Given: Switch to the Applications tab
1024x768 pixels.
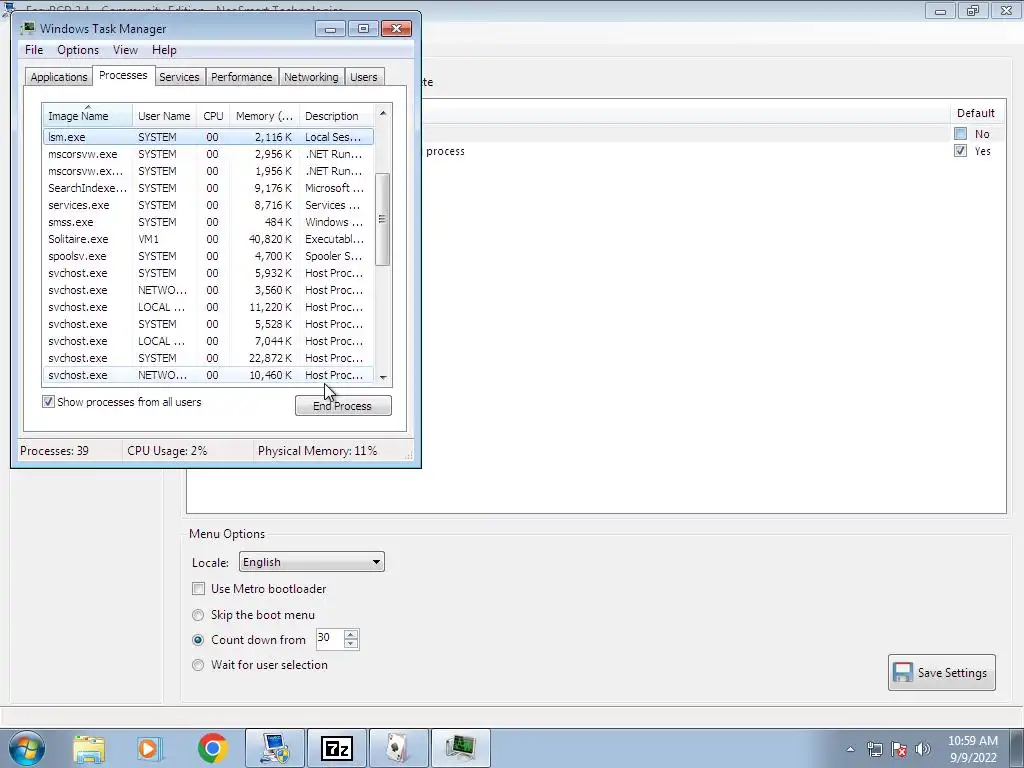Looking at the screenshot, I should [x=59, y=77].
